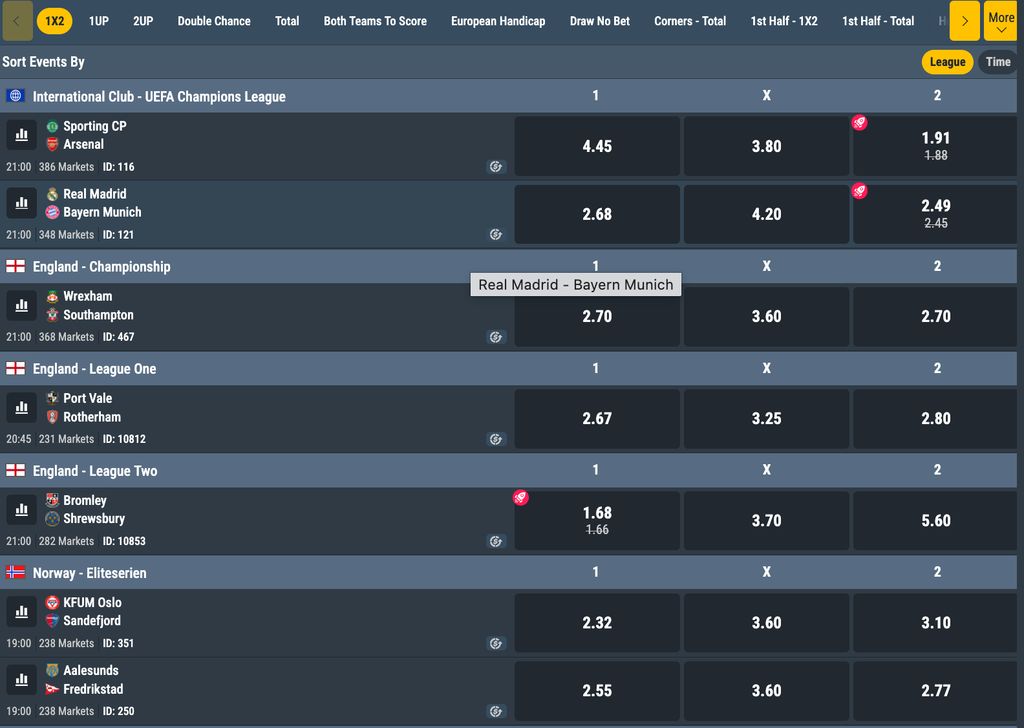This screenshot has width=1024, height=728.
Task: Collapse UEFA Champions League section header
Action: pyautogui.click(x=508, y=96)
